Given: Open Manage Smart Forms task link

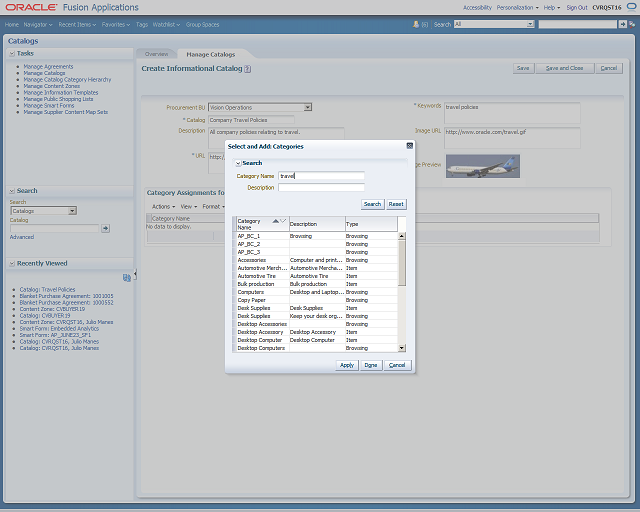Looking at the screenshot, I should pos(49,106).
